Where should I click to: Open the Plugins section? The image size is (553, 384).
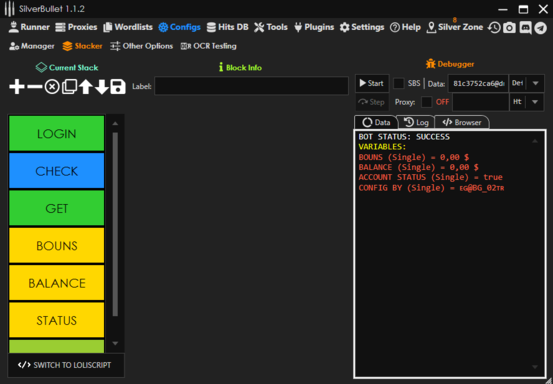coord(314,27)
